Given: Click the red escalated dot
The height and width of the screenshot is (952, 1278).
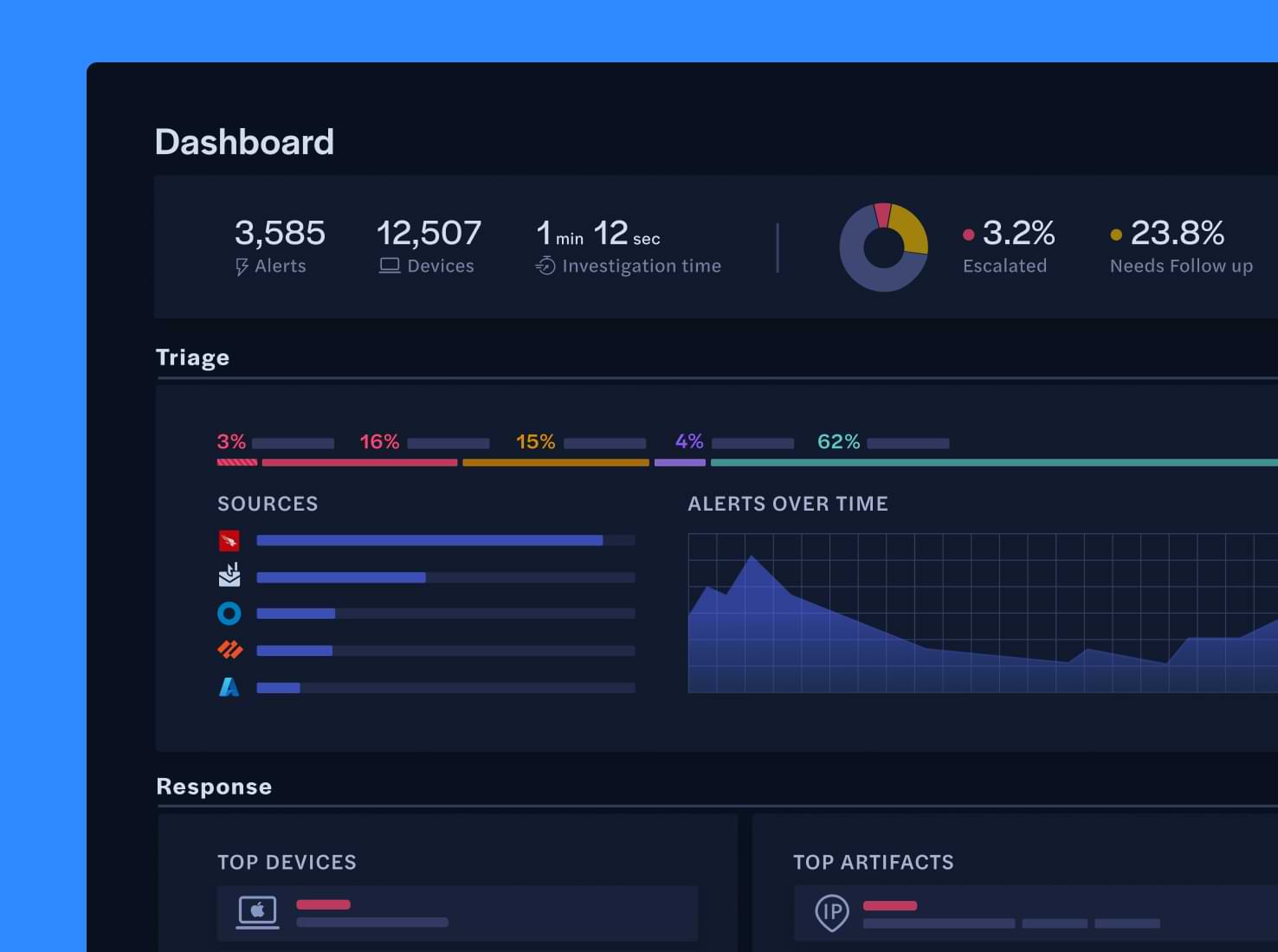Looking at the screenshot, I should point(969,235).
